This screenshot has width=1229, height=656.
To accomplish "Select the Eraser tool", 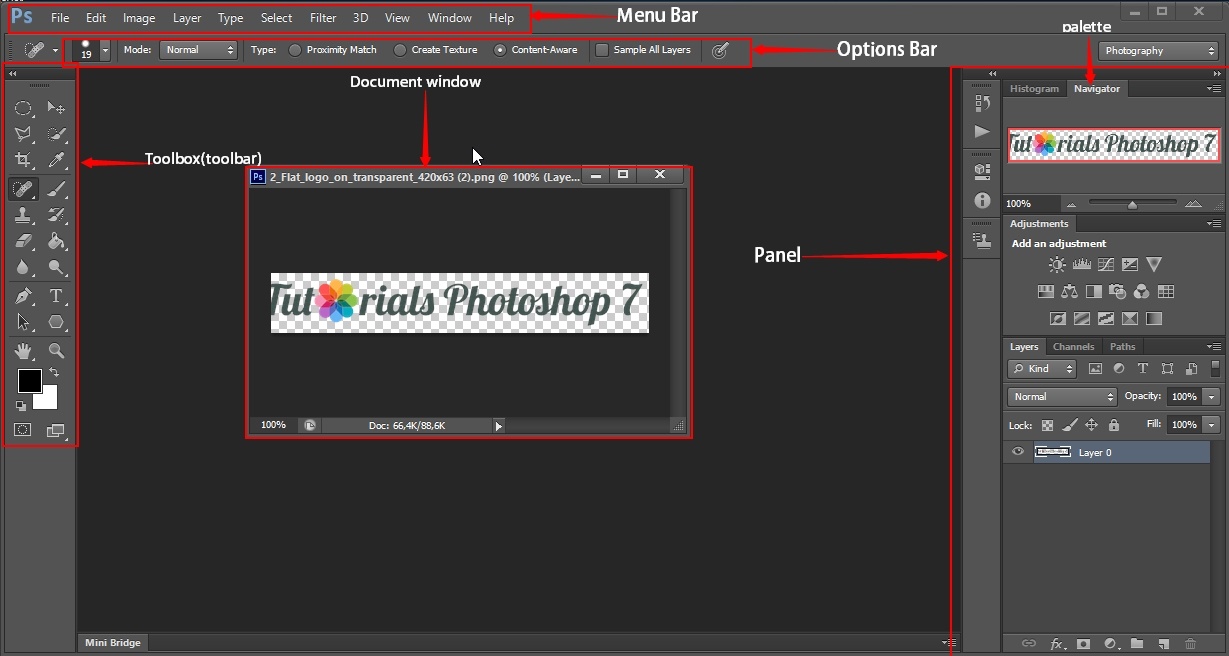I will click(23, 241).
